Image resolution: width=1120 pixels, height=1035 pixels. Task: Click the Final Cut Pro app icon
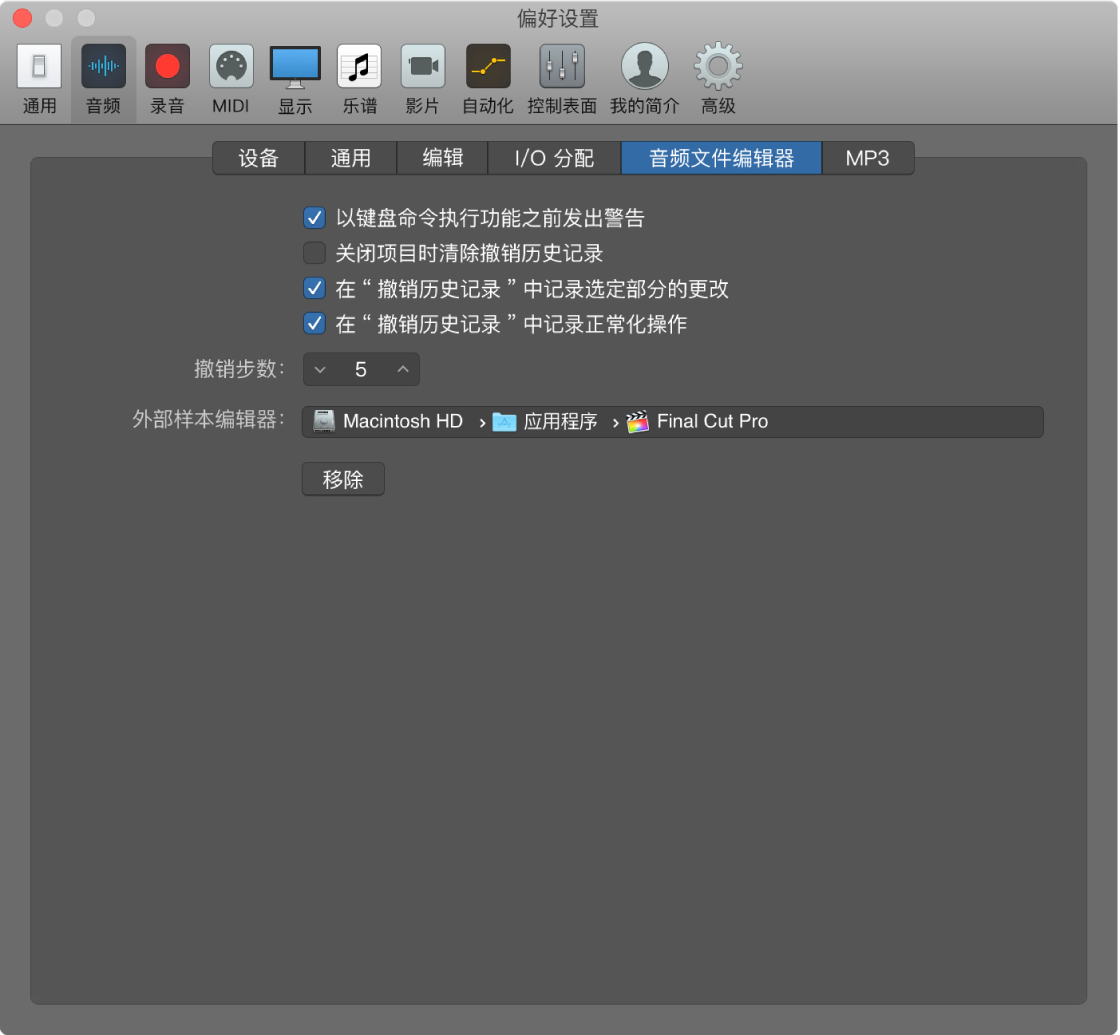pos(637,421)
